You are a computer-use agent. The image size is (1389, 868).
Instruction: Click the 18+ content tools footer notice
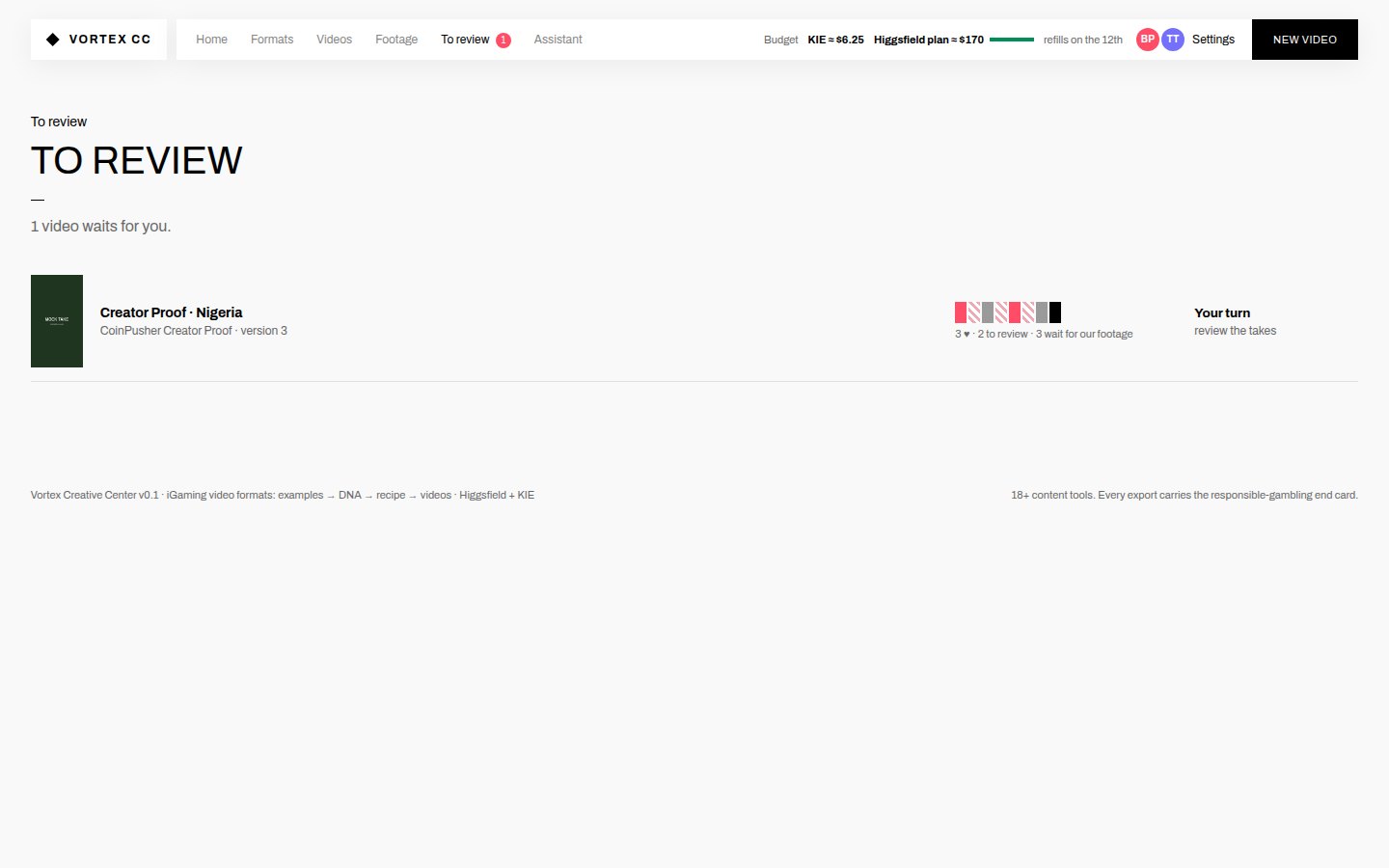[1185, 495]
